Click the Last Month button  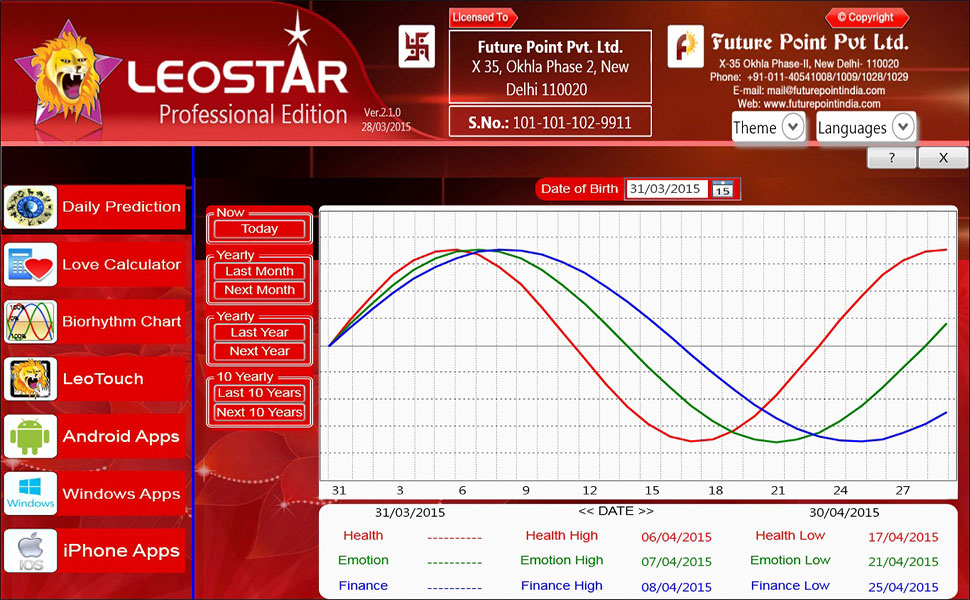pos(259,271)
